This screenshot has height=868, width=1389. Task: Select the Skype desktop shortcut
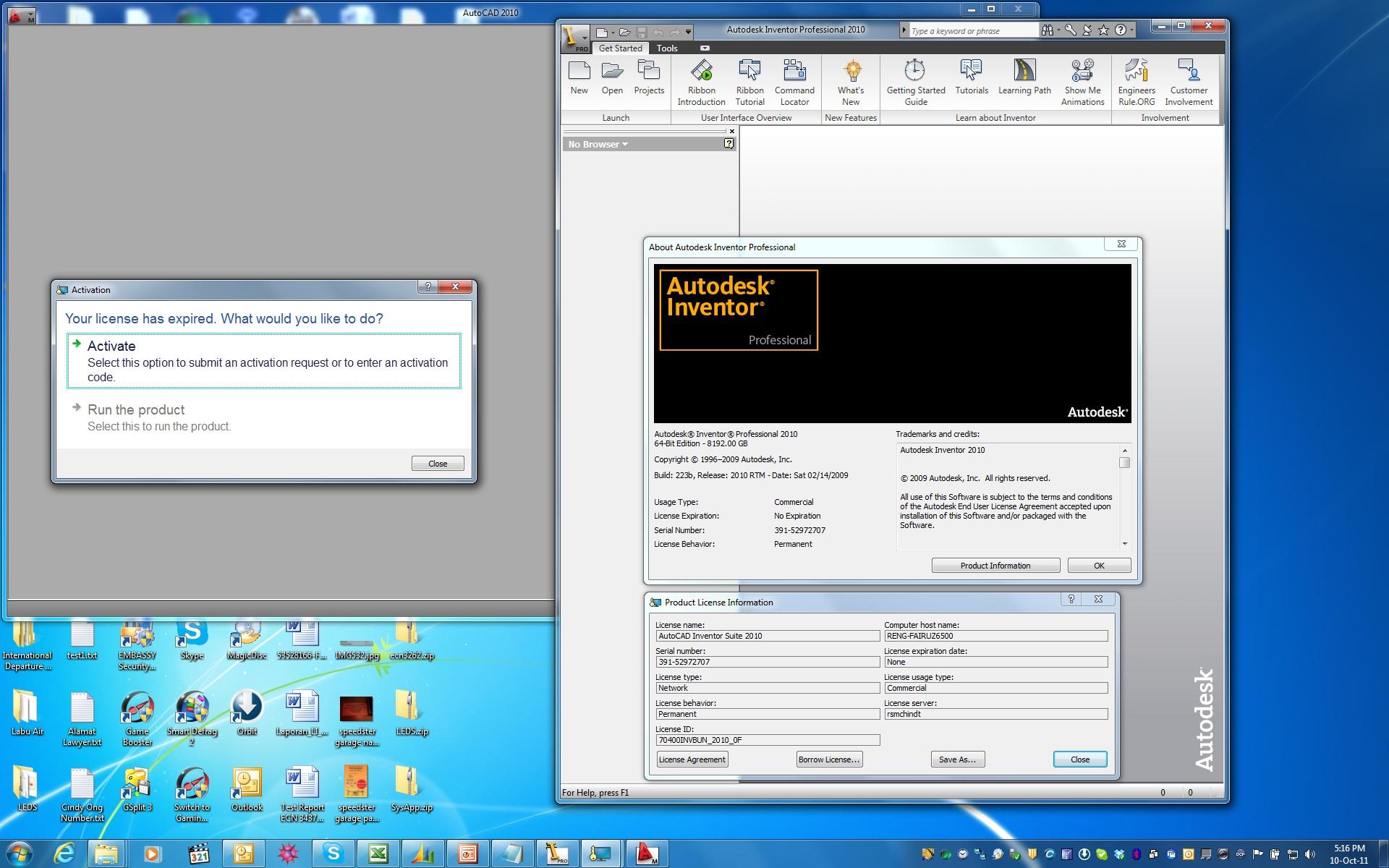pos(192,641)
